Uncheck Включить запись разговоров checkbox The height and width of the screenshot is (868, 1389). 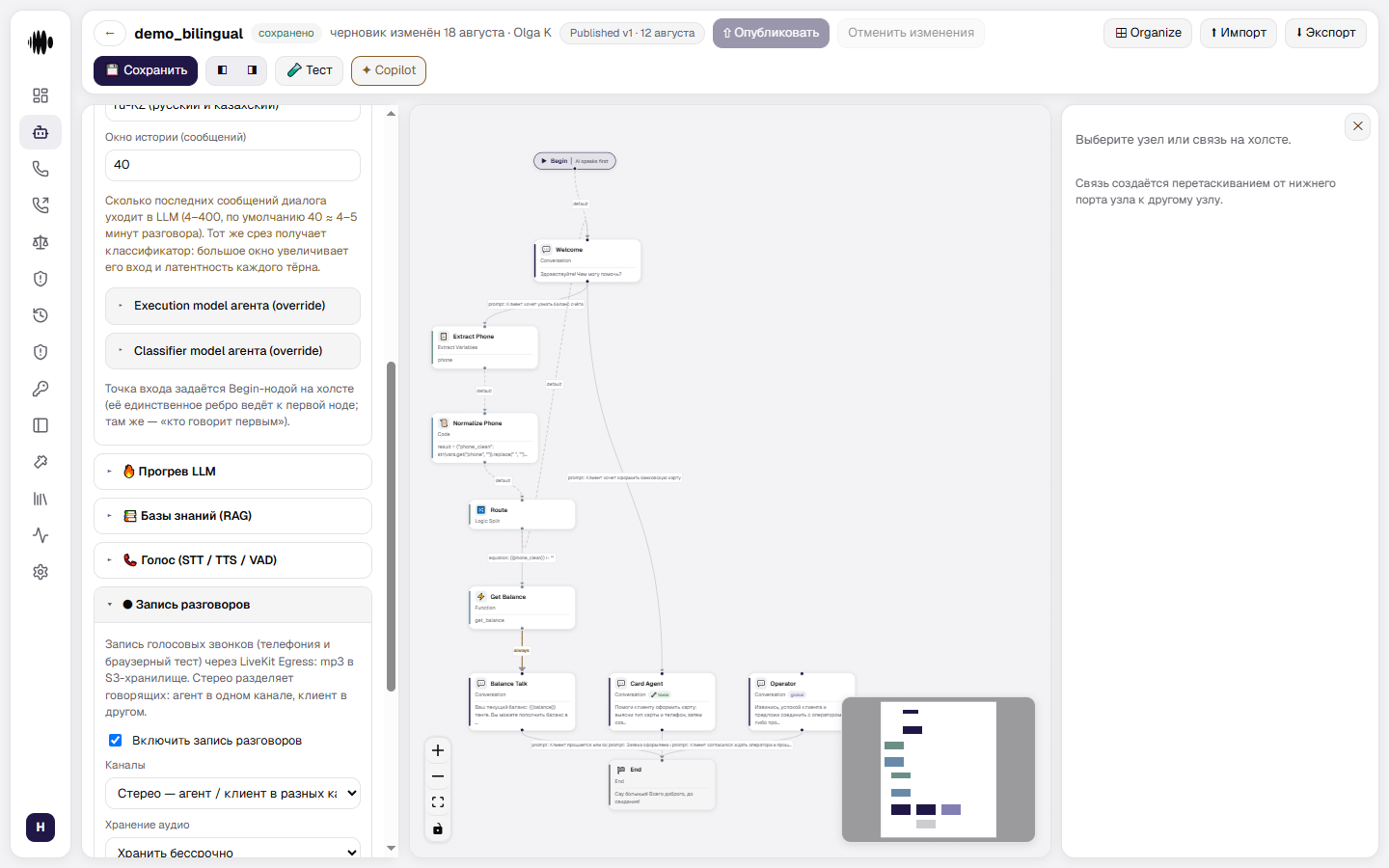[x=116, y=741]
